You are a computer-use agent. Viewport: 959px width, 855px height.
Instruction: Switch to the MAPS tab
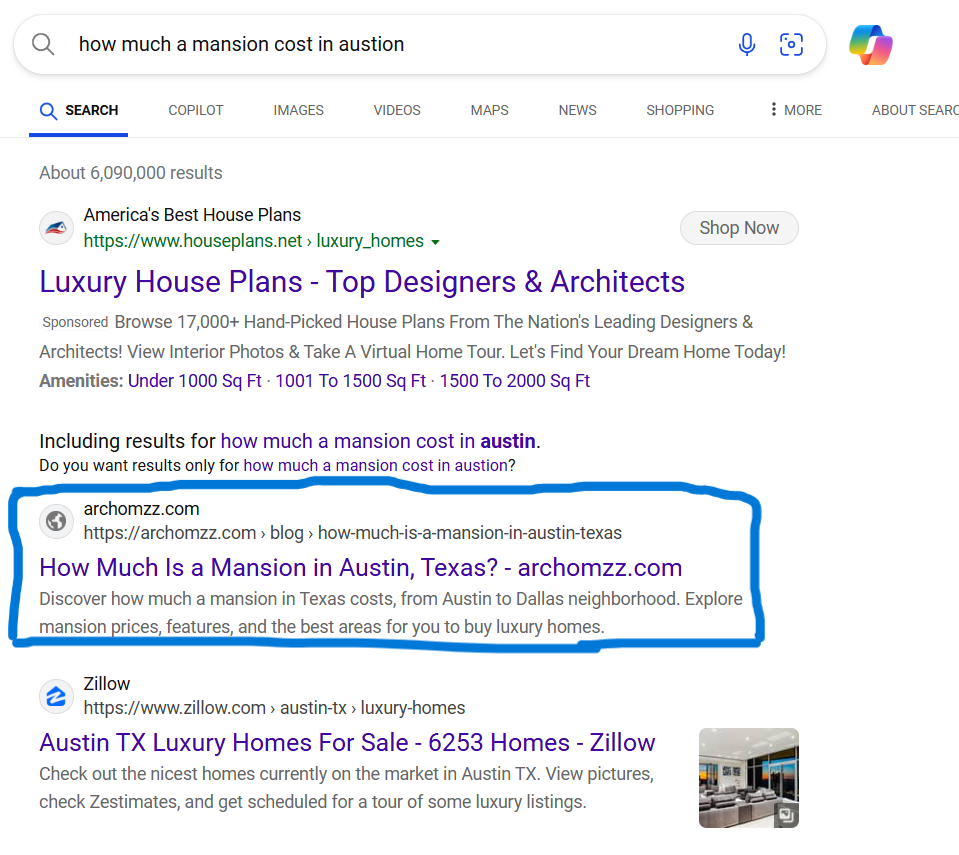(x=489, y=110)
